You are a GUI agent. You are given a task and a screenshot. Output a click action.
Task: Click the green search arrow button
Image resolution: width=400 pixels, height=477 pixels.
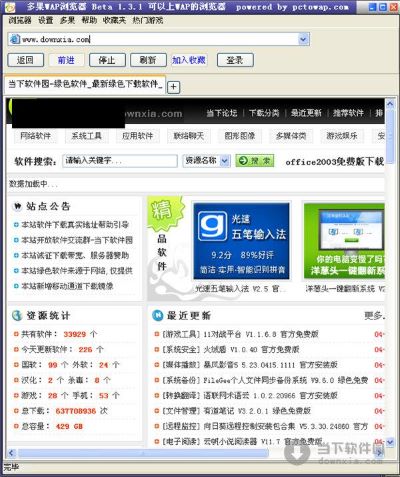tap(255, 161)
